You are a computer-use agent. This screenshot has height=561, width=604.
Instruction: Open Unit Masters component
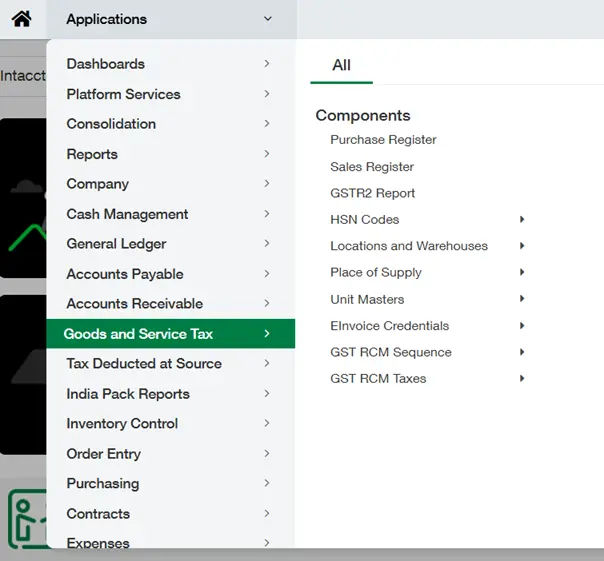point(367,299)
